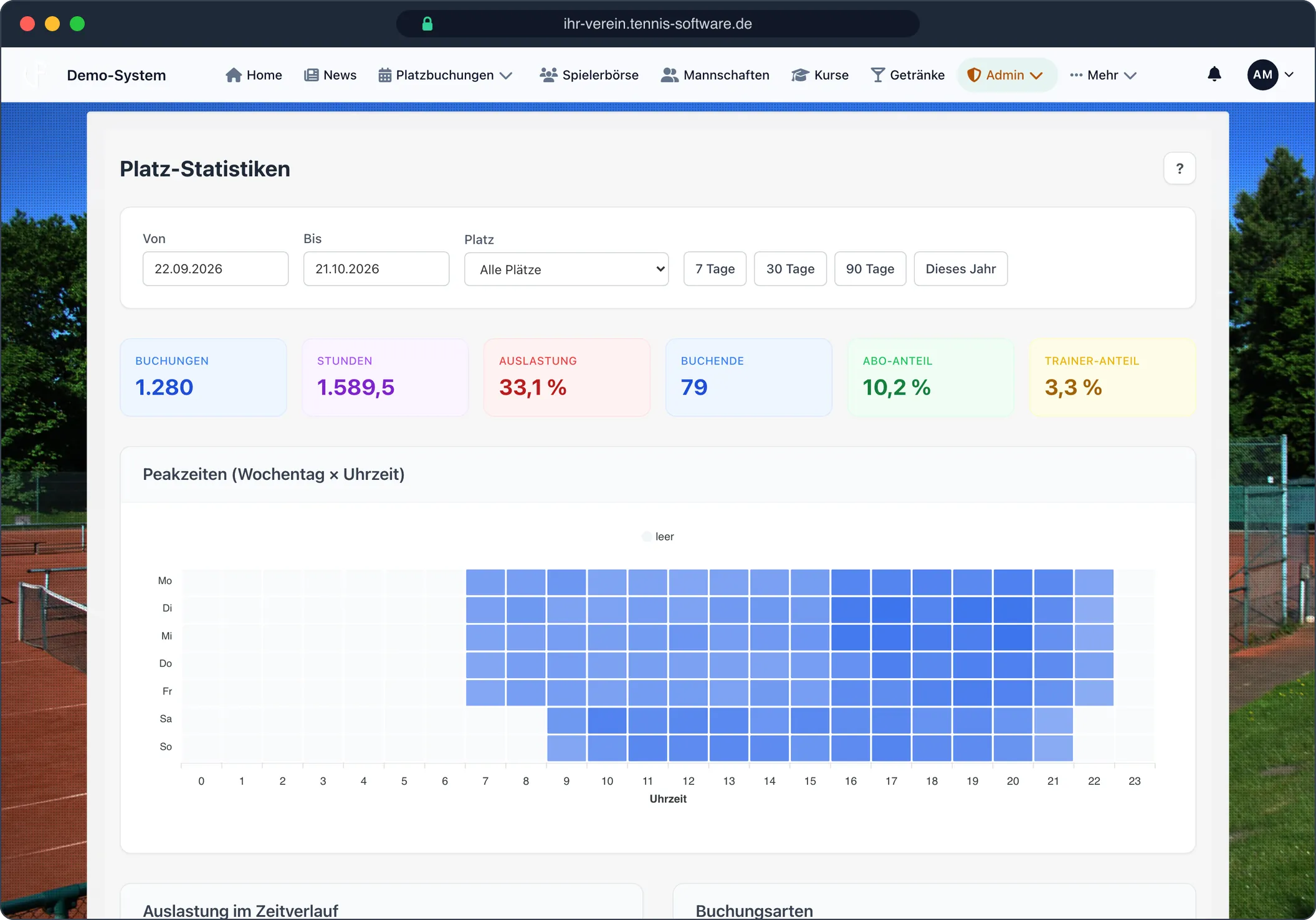
Task: Toggle the 'leer' legend entry
Action: (658, 537)
